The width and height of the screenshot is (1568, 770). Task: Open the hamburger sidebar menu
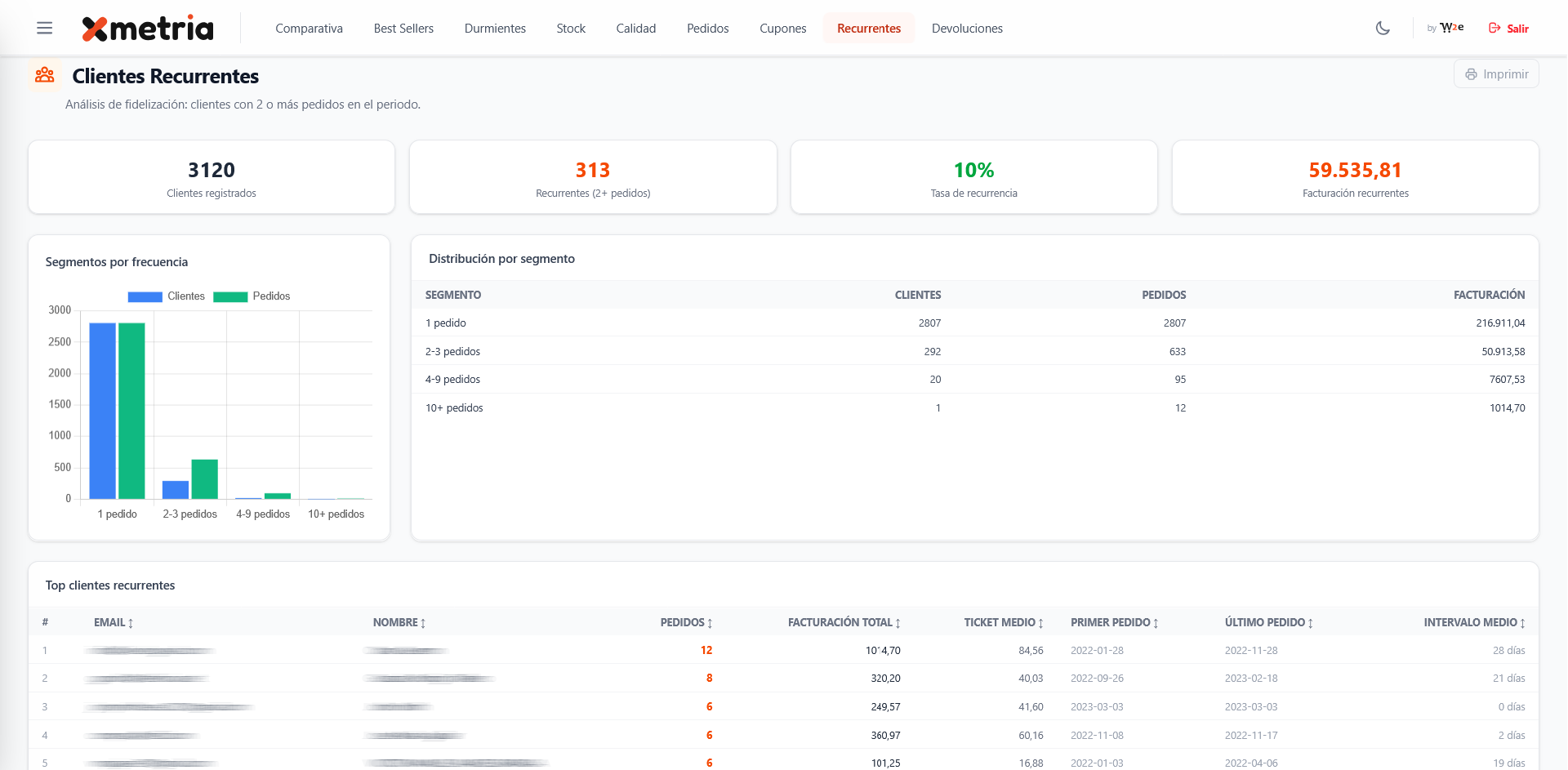coord(45,29)
